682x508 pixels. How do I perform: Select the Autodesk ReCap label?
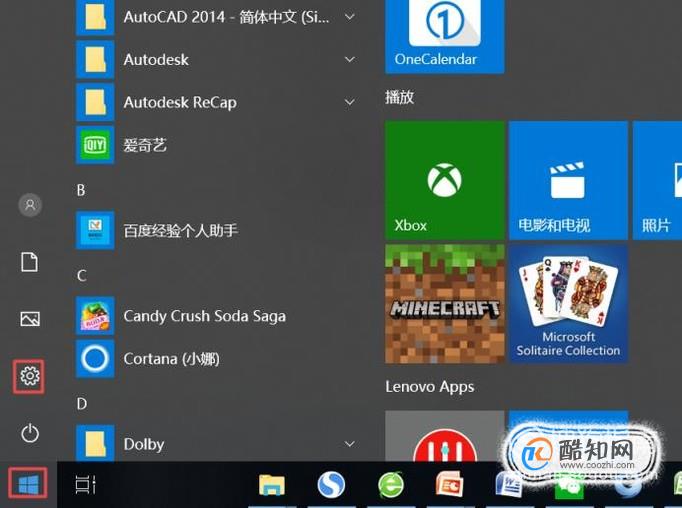tap(180, 103)
